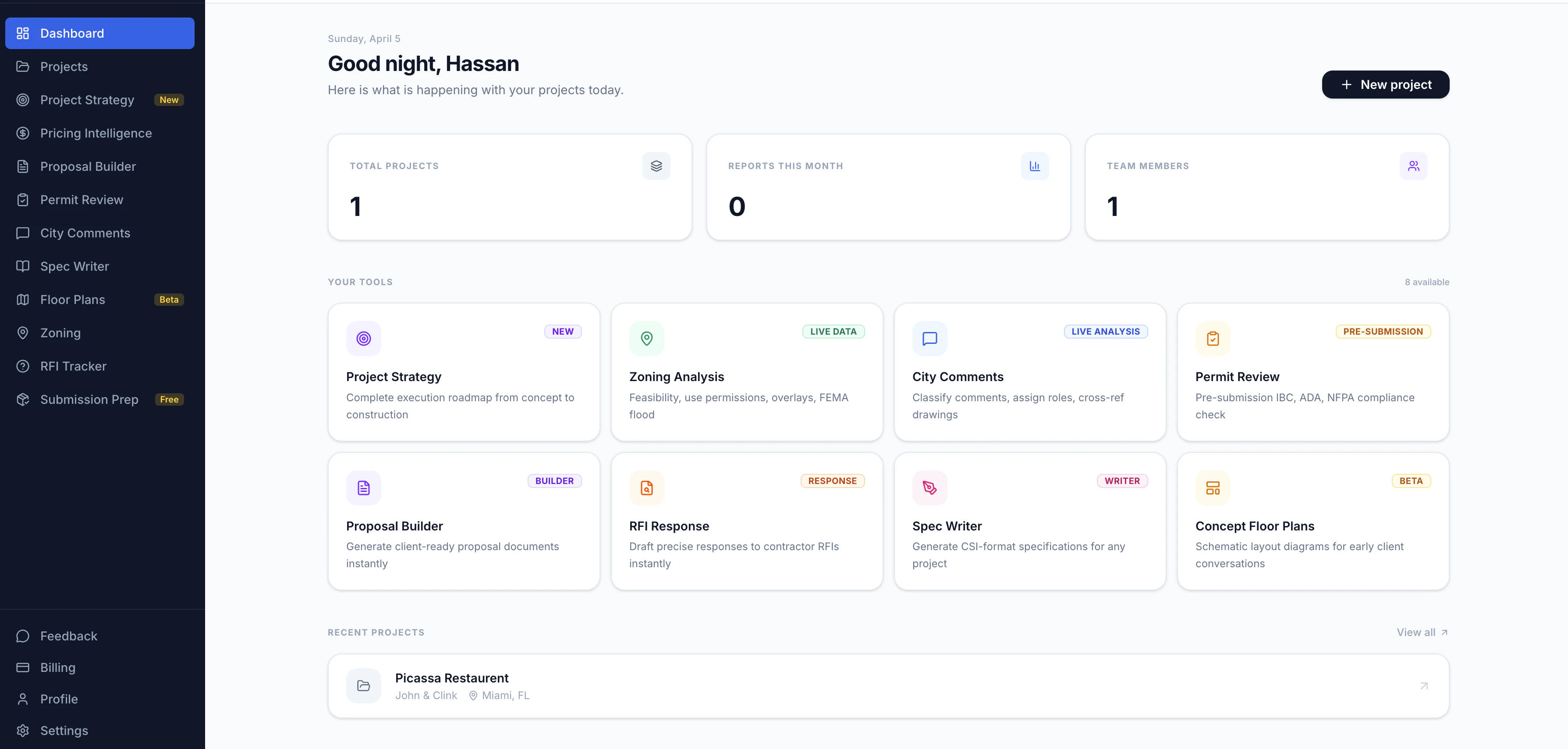Click the Reports This Month chart icon
This screenshot has height=749, width=1568.
[1034, 166]
